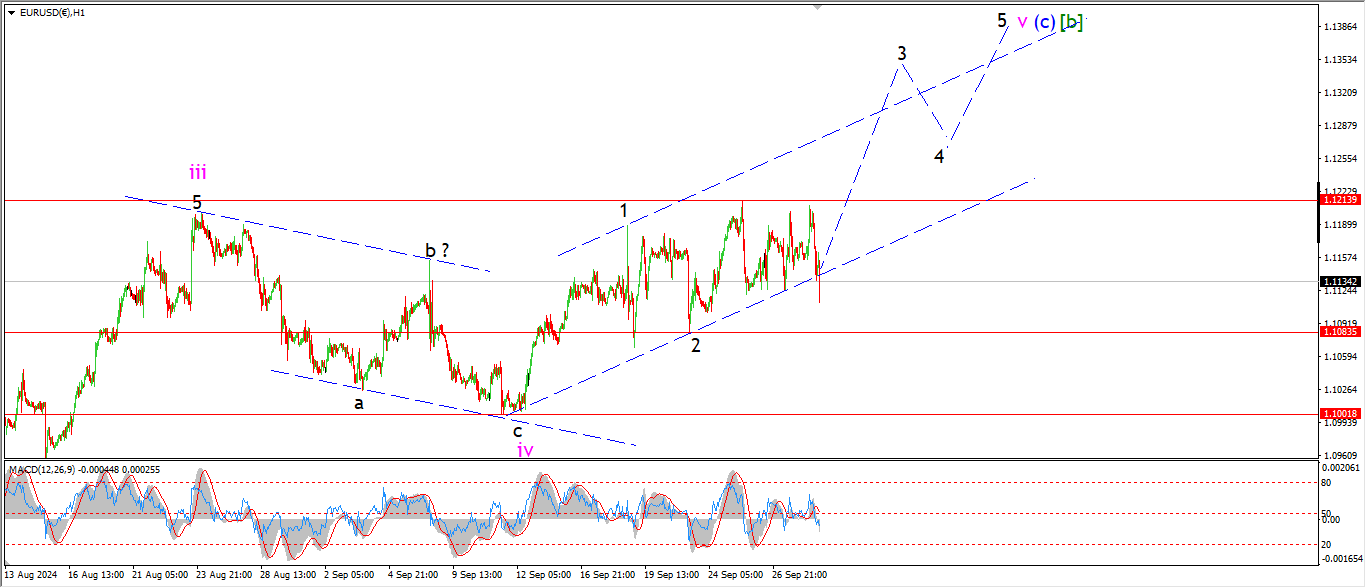Click the wave '2' label
This screenshot has width=1366, height=588.
point(695,345)
